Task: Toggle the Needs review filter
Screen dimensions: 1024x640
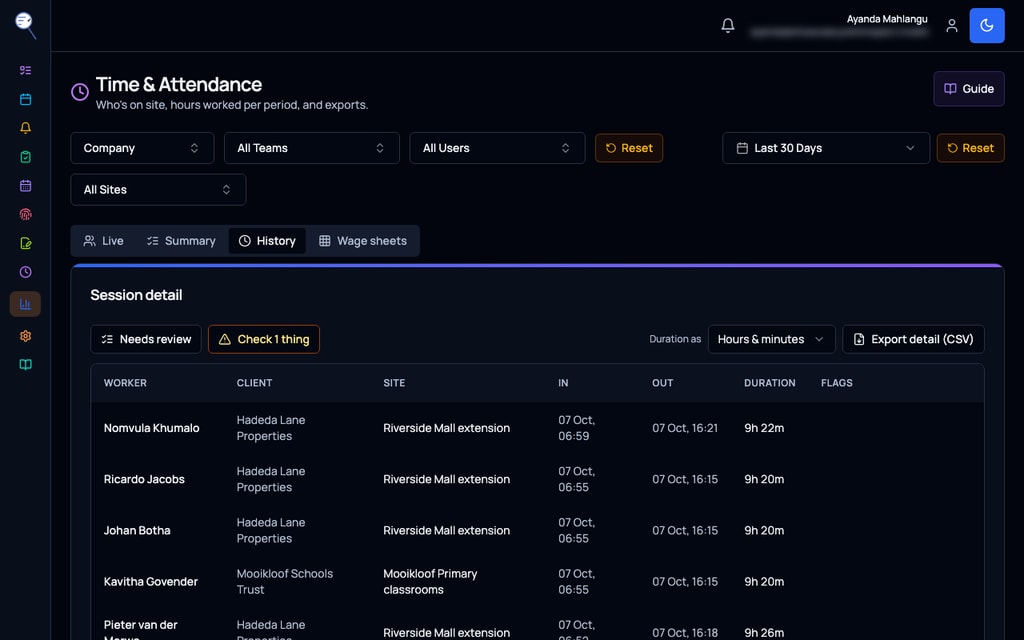Action: click(x=146, y=340)
